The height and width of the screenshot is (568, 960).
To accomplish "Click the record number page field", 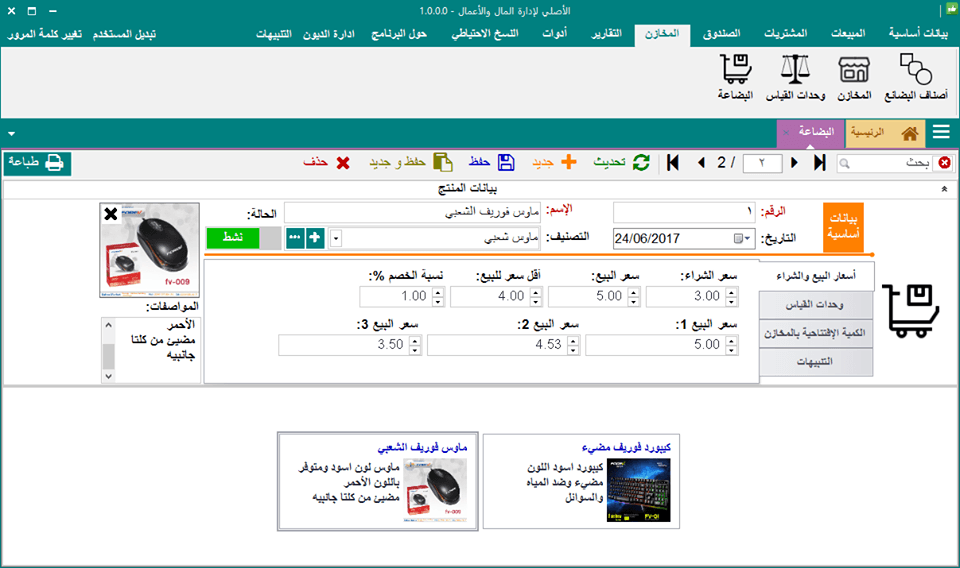I will click(762, 163).
